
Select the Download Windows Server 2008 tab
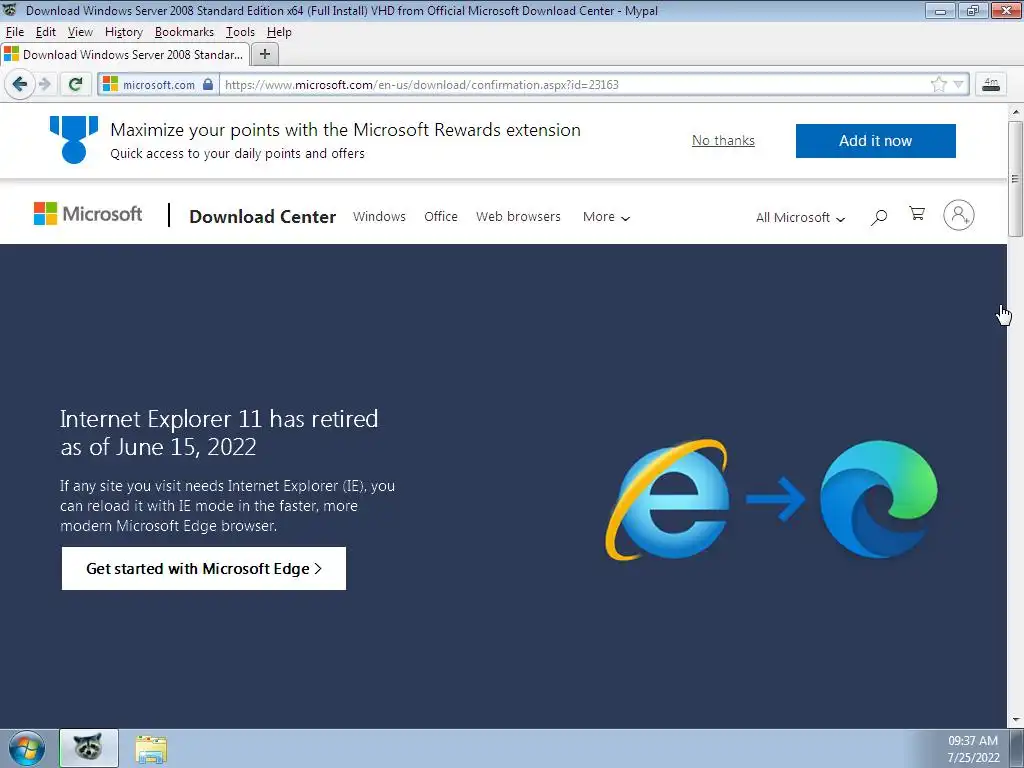click(x=125, y=54)
